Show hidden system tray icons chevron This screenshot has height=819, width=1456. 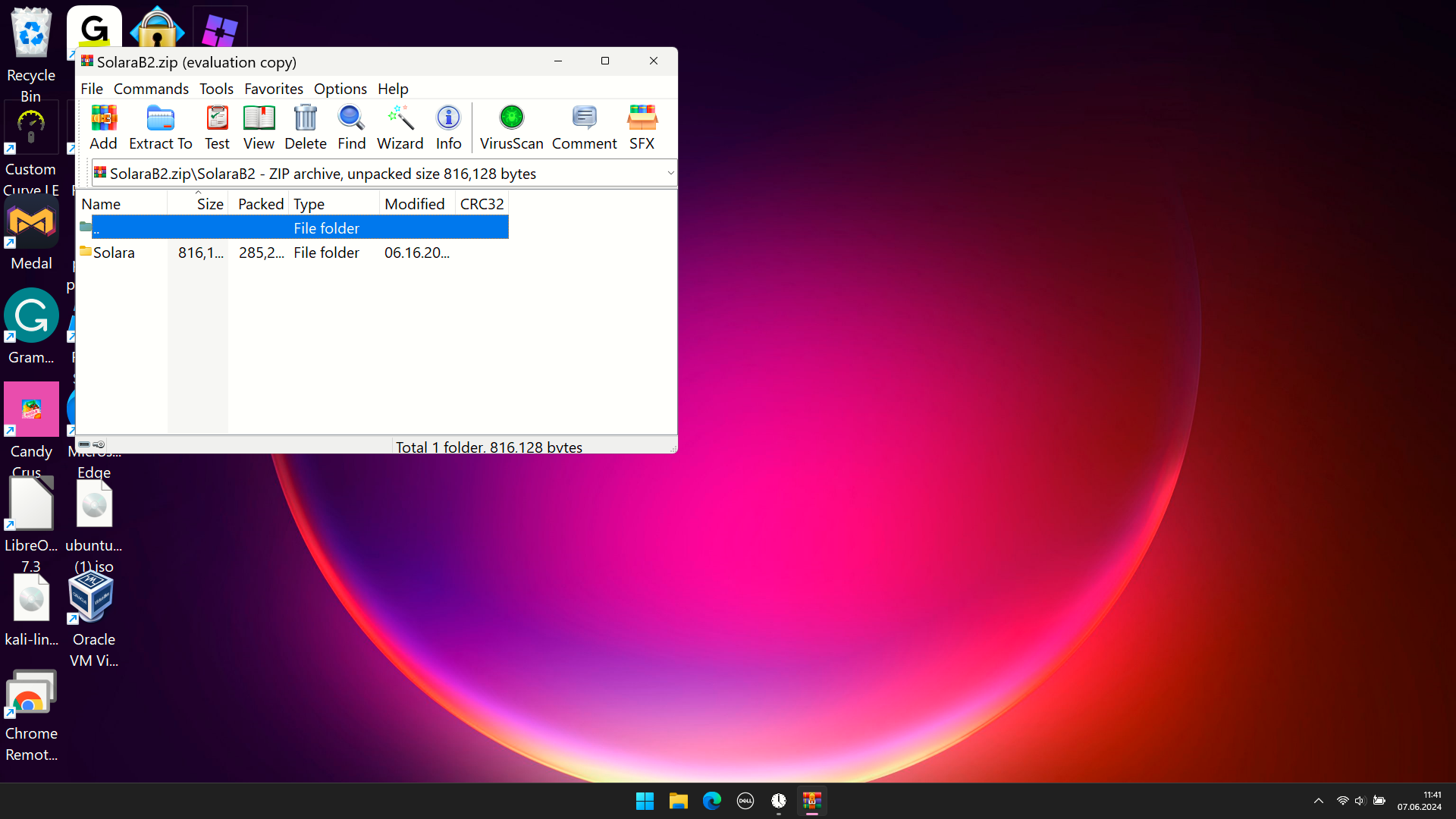click(1319, 801)
